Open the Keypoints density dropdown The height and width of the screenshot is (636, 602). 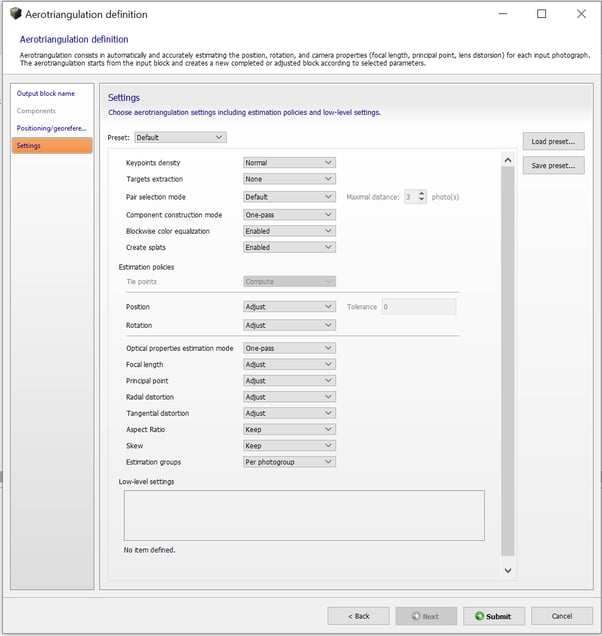click(289, 163)
